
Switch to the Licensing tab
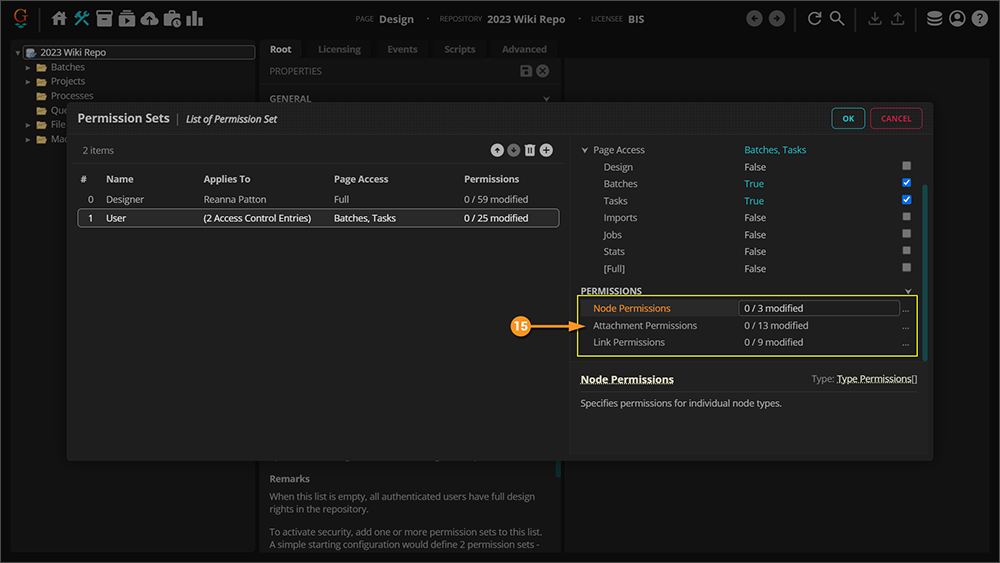click(339, 49)
